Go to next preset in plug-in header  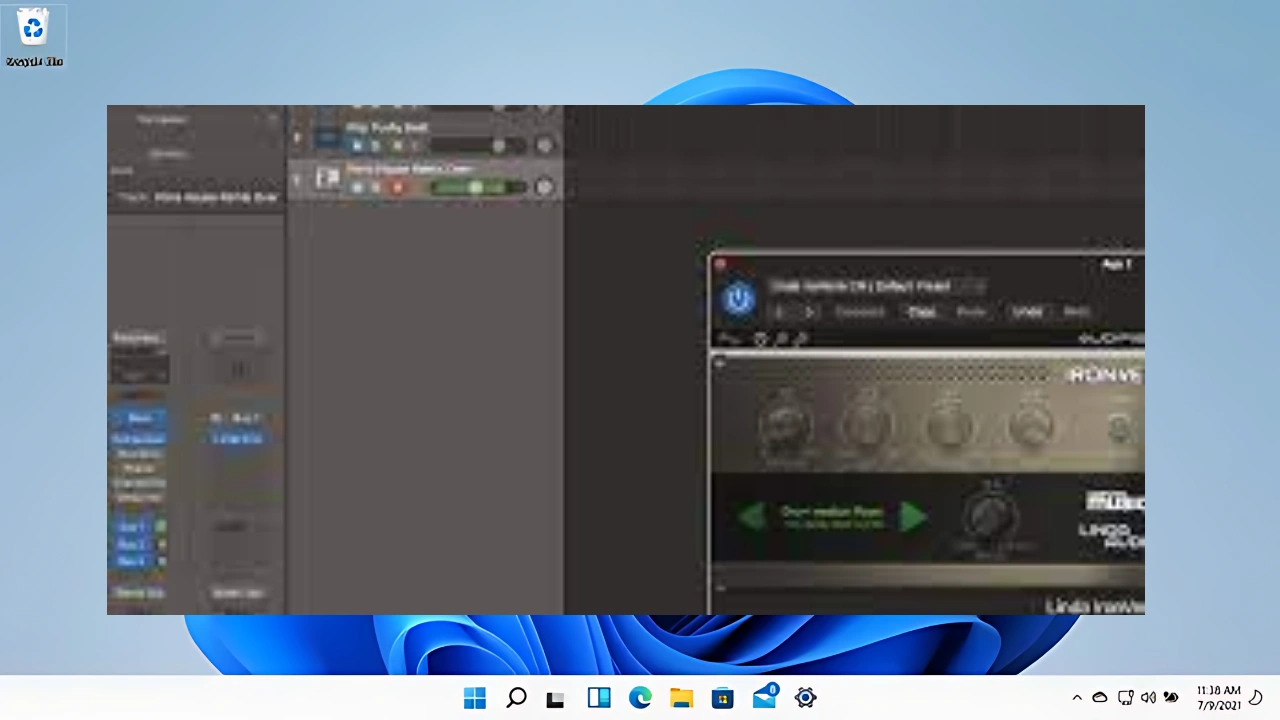click(x=809, y=312)
